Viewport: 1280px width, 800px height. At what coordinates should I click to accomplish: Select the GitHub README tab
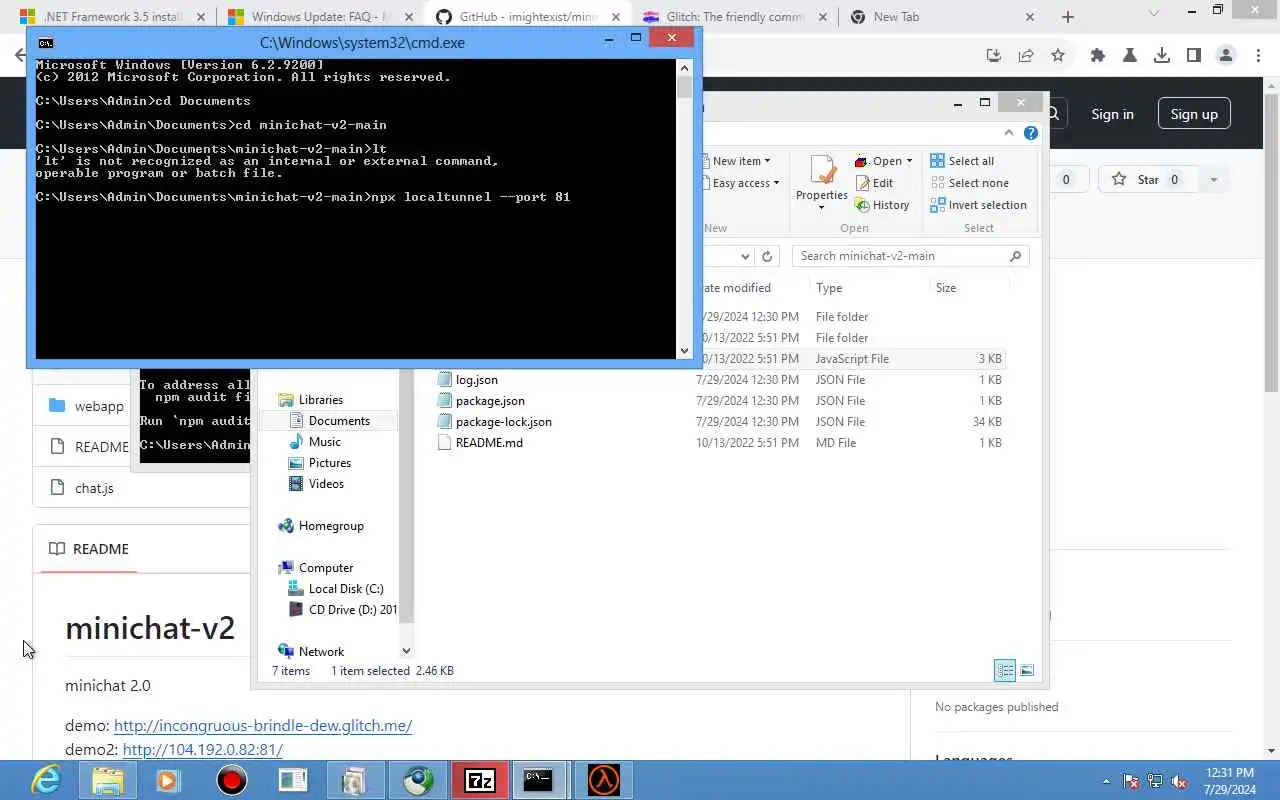pos(89,549)
